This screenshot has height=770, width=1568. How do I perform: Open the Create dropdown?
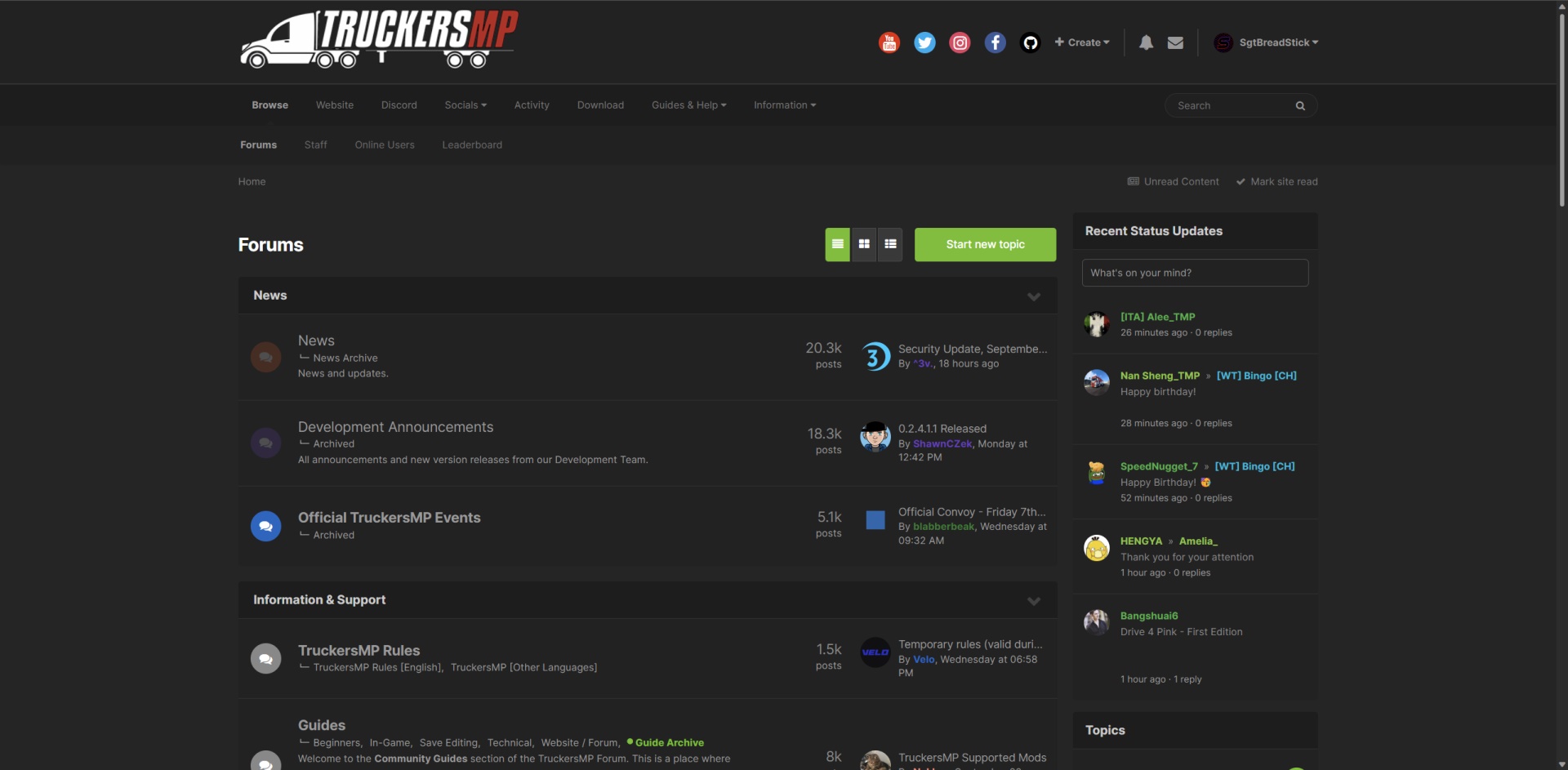click(x=1082, y=42)
